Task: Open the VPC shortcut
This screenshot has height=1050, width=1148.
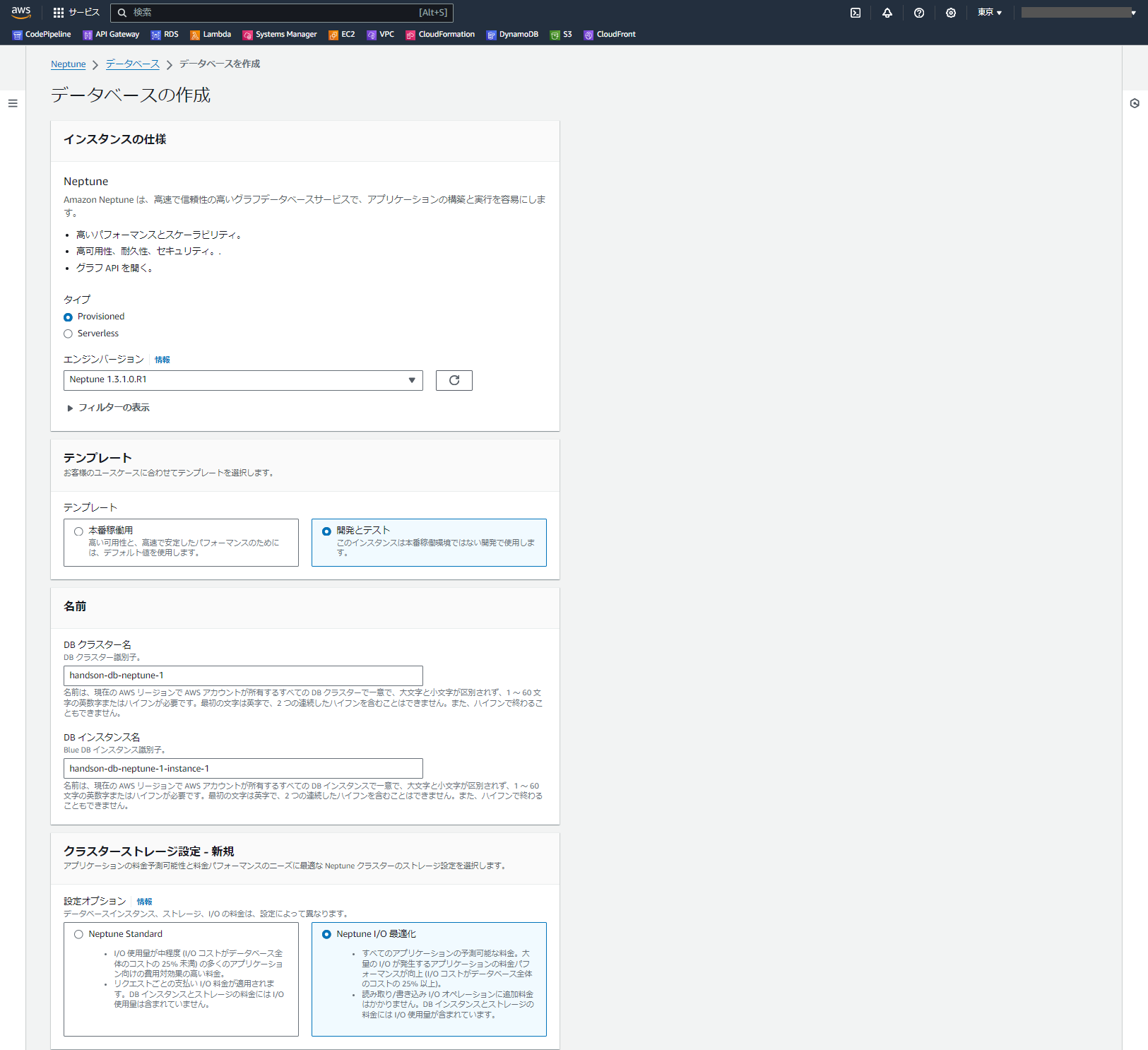Action: point(381,35)
